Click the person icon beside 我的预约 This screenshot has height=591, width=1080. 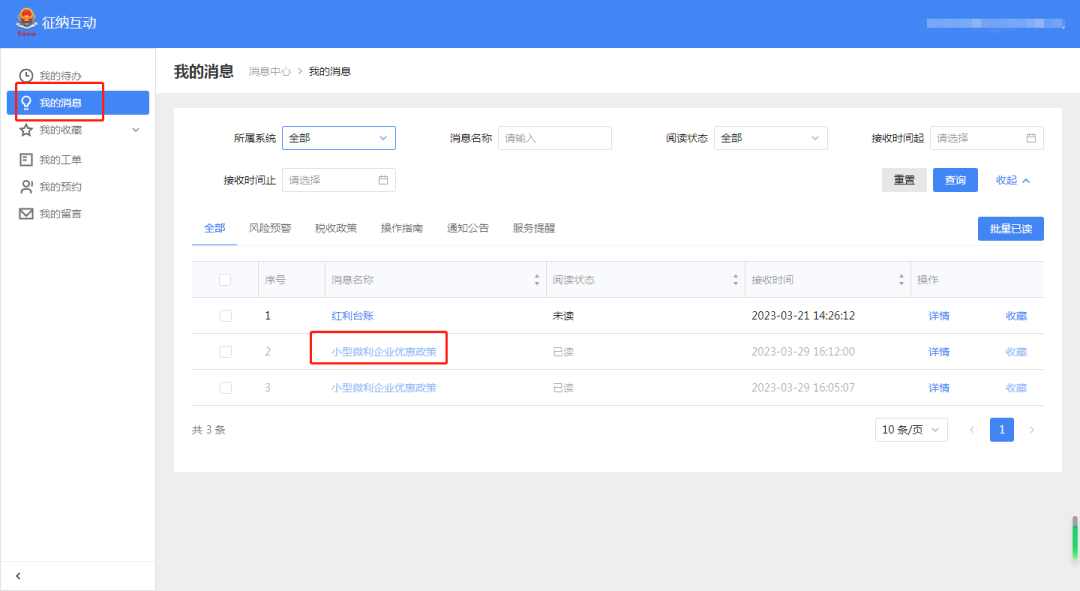coord(26,187)
